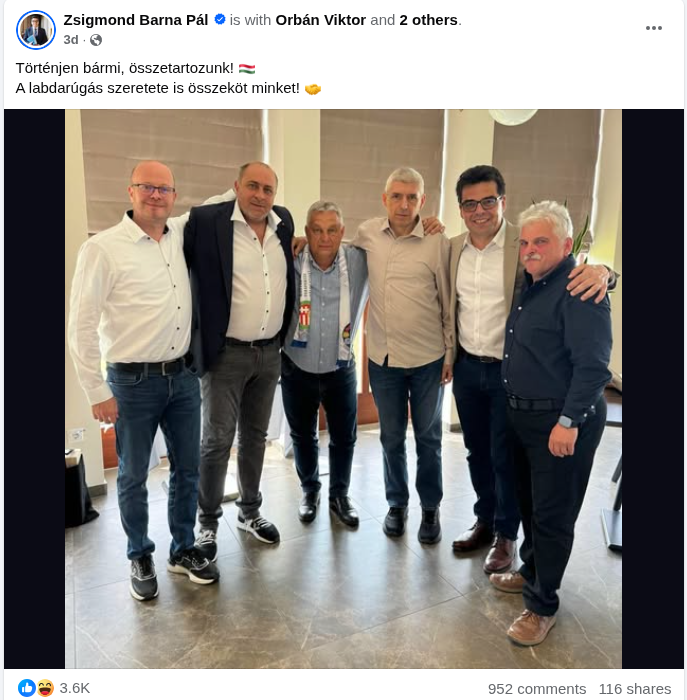Viewport: 687px width, 700px height.
Task: Open the group photo in viewer
Action: coord(343,389)
